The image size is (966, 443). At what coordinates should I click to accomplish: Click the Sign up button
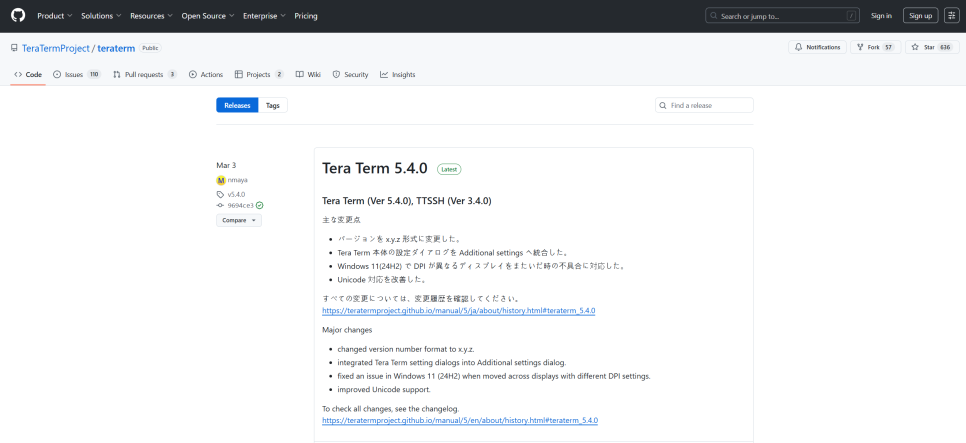tap(920, 16)
